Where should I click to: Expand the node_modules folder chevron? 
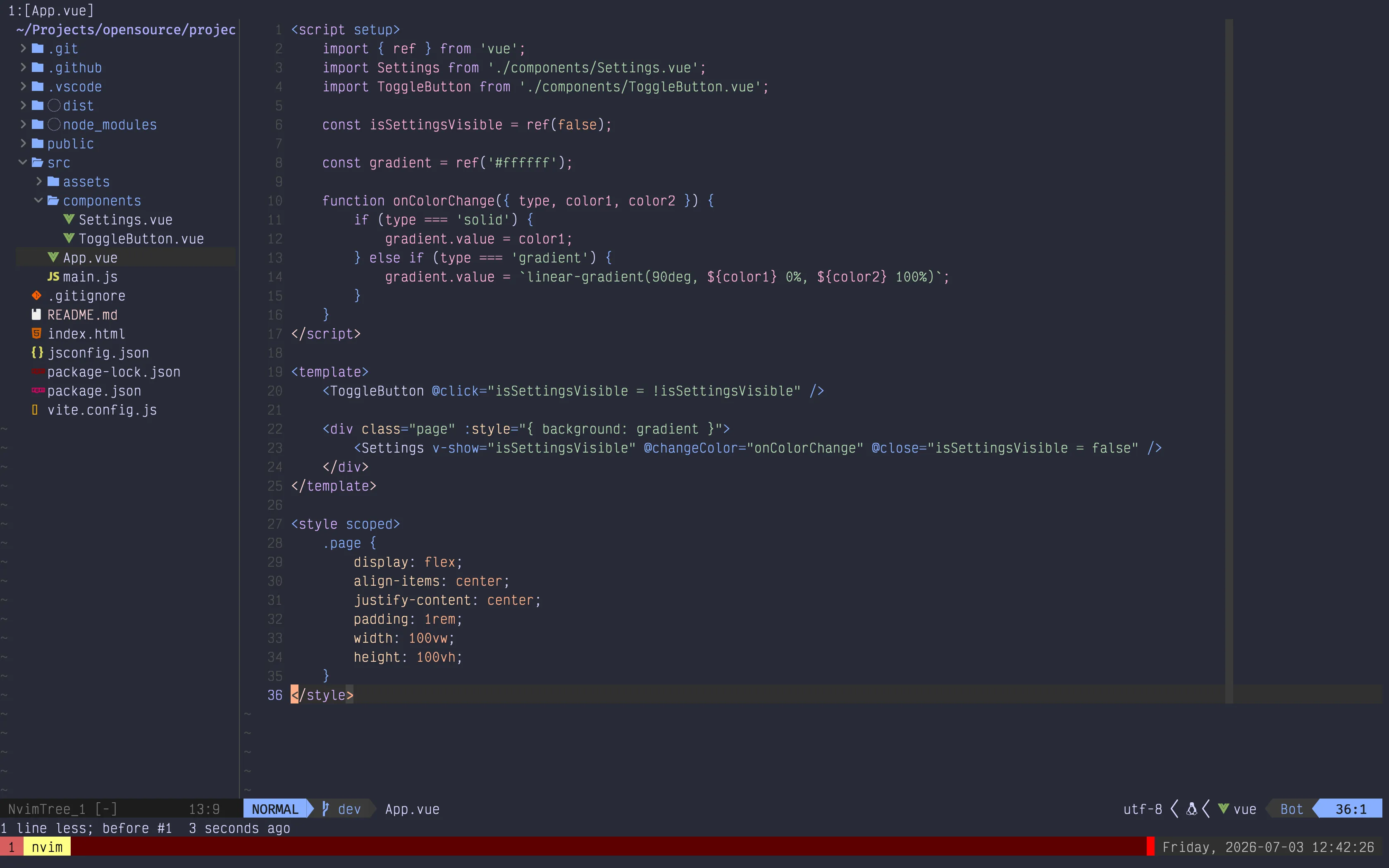(23, 124)
